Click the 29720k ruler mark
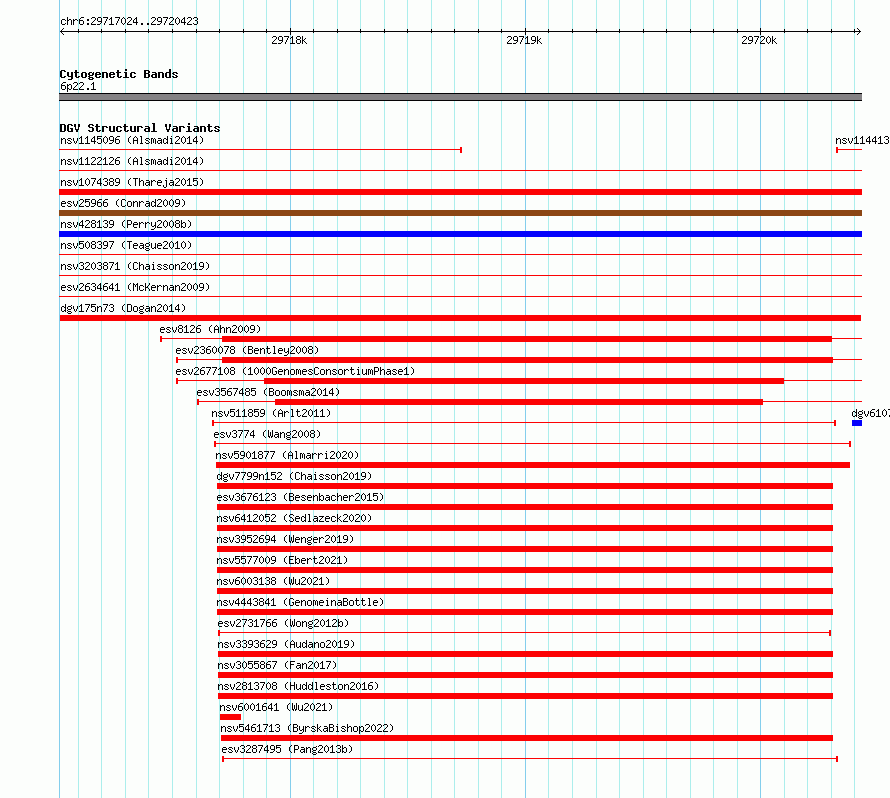This screenshot has width=890, height=798. (x=759, y=40)
